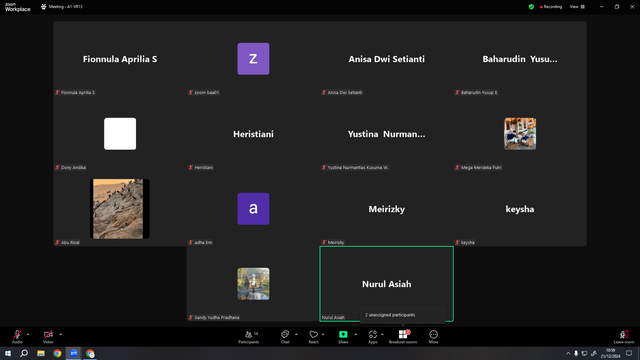The height and width of the screenshot is (360, 640).
Task: Select Heristiani video tile
Action: tap(253, 134)
